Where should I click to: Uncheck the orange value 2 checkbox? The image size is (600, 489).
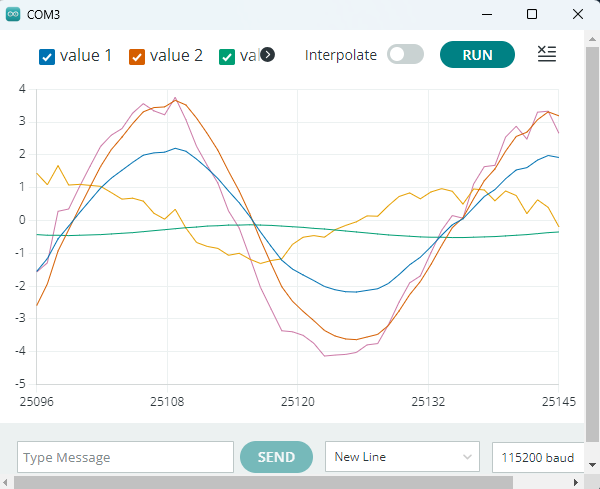[137, 56]
